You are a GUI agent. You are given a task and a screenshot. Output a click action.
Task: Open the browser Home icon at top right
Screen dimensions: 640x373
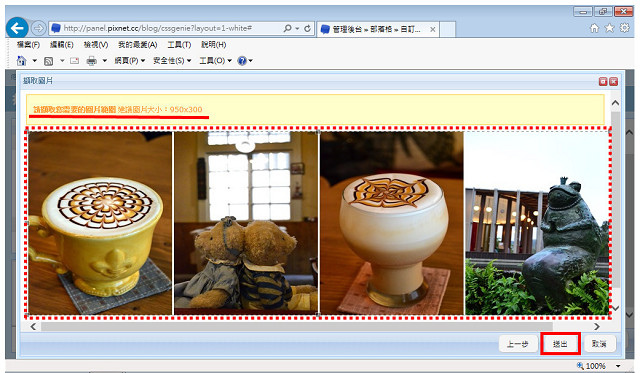click(594, 28)
